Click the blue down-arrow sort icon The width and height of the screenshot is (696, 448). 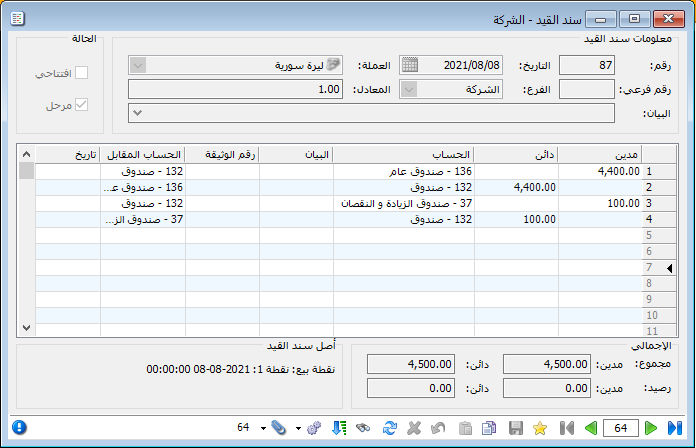[339, 428]
